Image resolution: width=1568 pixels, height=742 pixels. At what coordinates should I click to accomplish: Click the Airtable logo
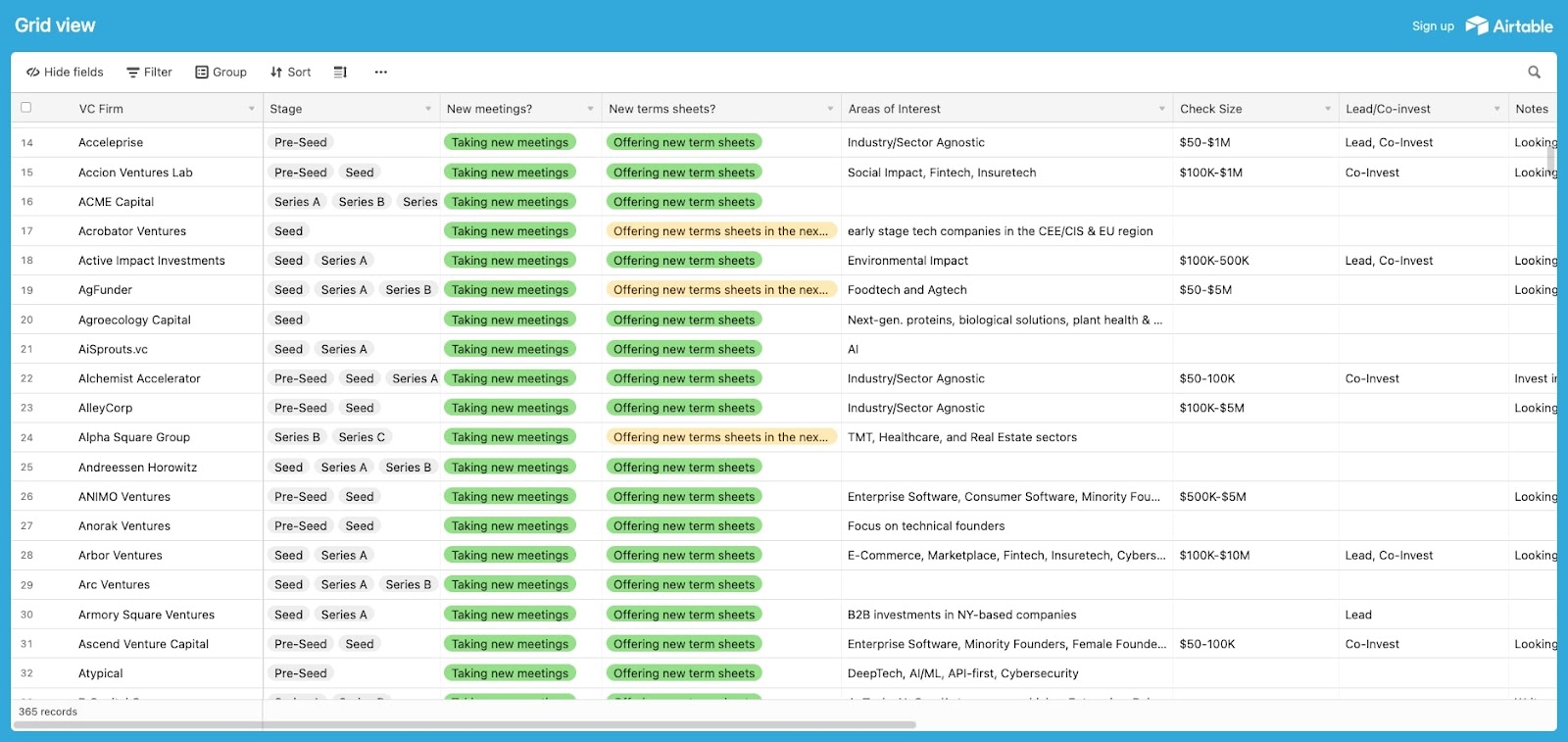pyautogui.click(x=1509, y=25)
